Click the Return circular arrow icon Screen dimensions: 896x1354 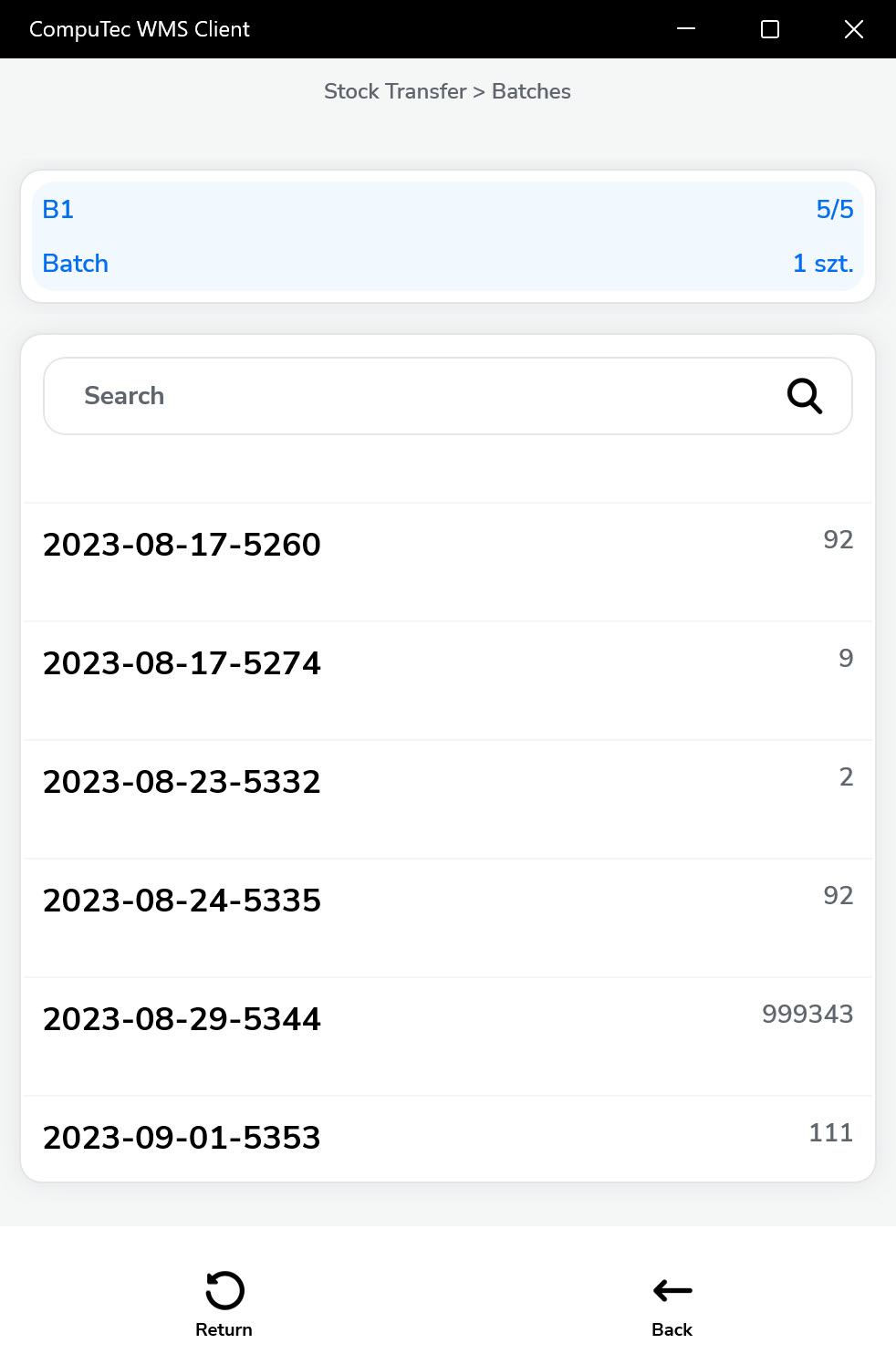(224, 1290)
